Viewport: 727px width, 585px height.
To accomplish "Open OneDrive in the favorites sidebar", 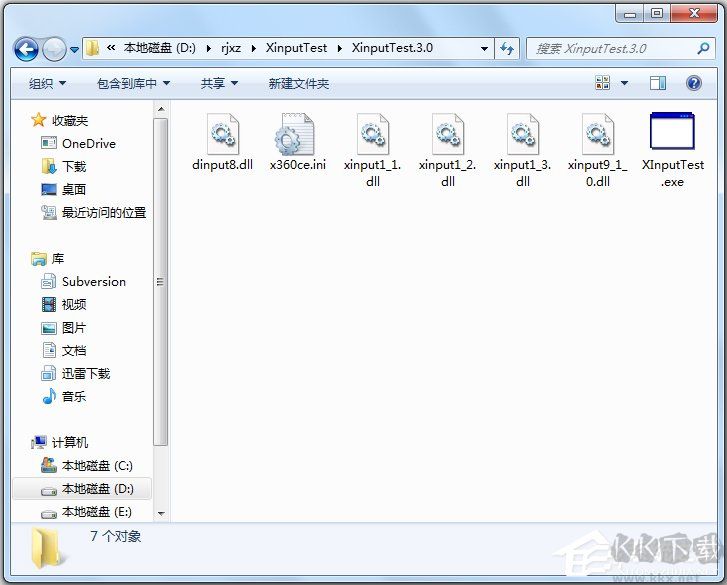I will [88, 143].
